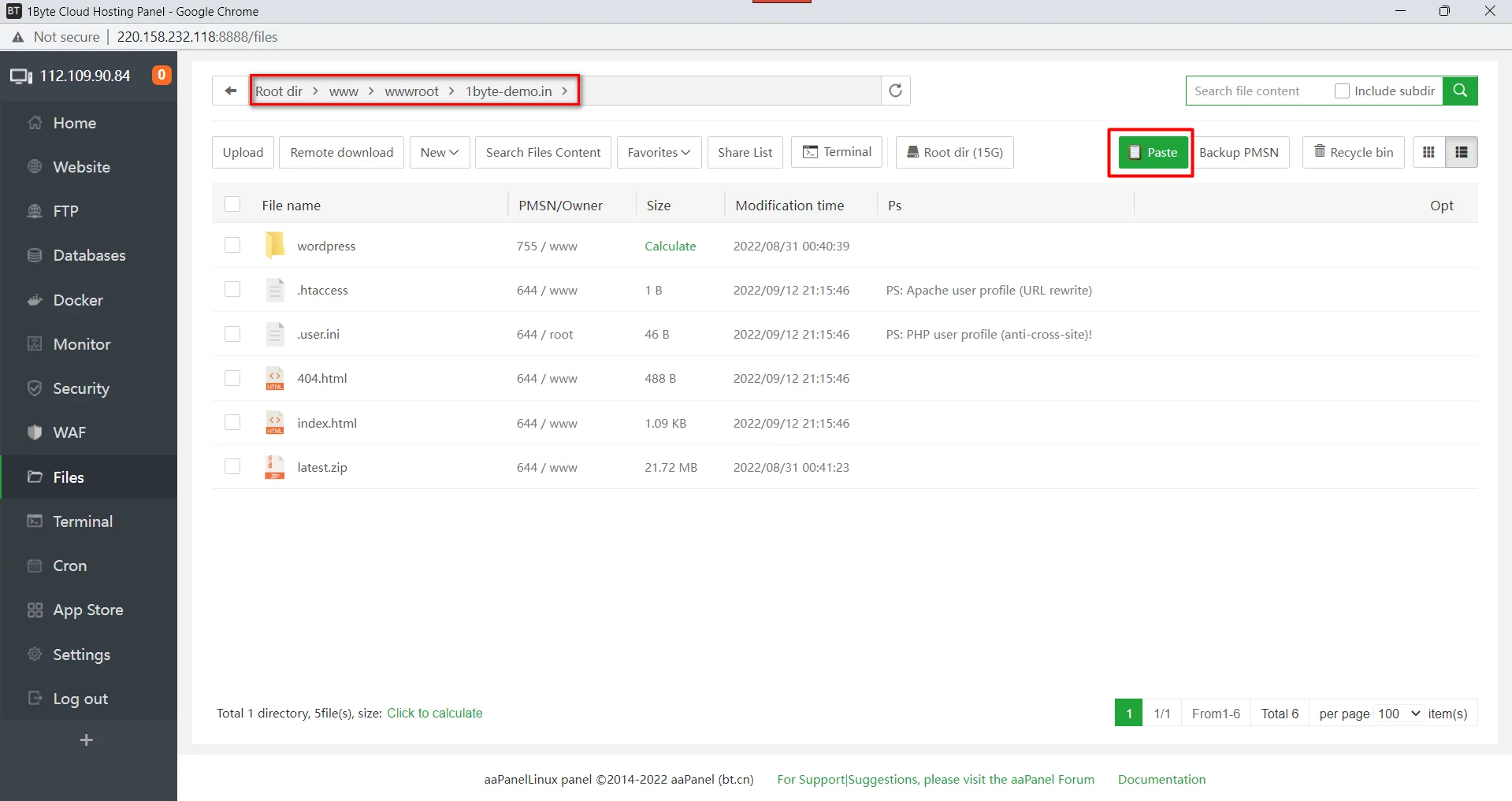Open Docker from the sidebar
The width and height of the screenshot is (1512, 801).
click(x=78, y=300)
